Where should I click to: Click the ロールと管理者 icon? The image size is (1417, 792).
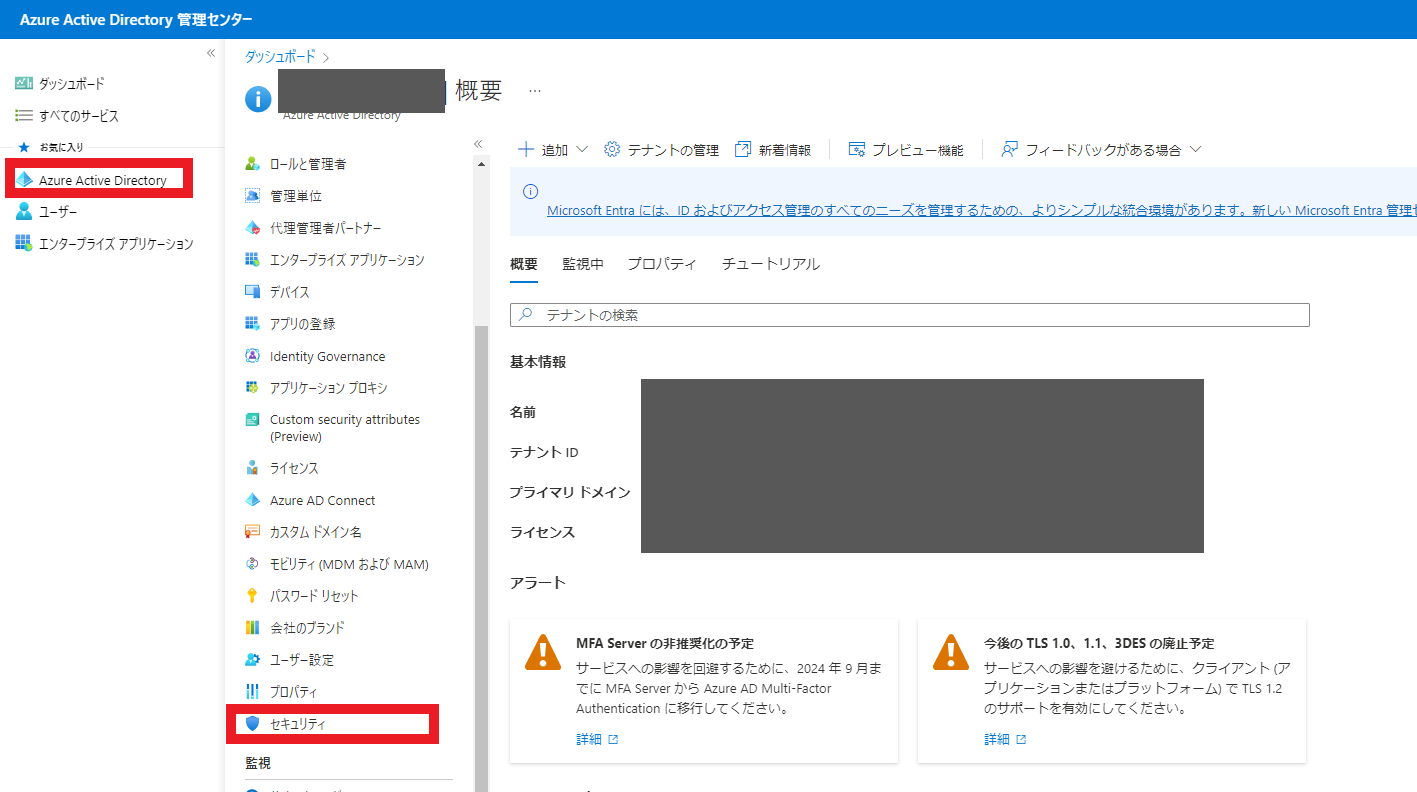[252, 164]
